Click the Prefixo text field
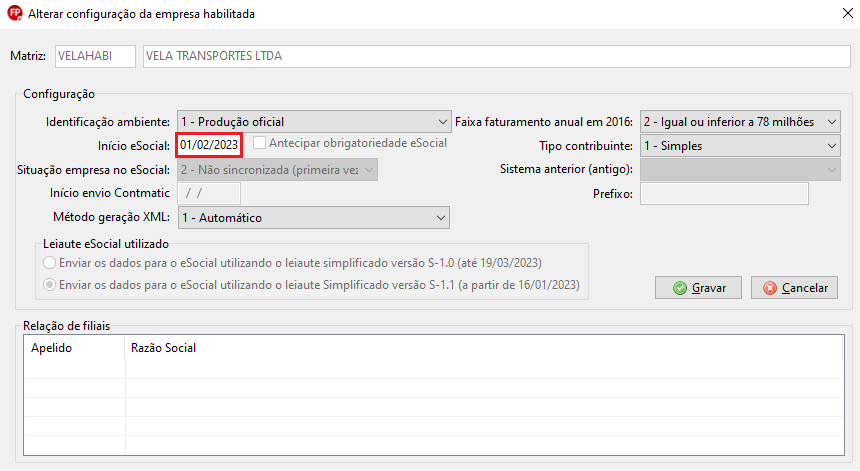The width and height of the screenshot is (860, 471). (724, 194)
